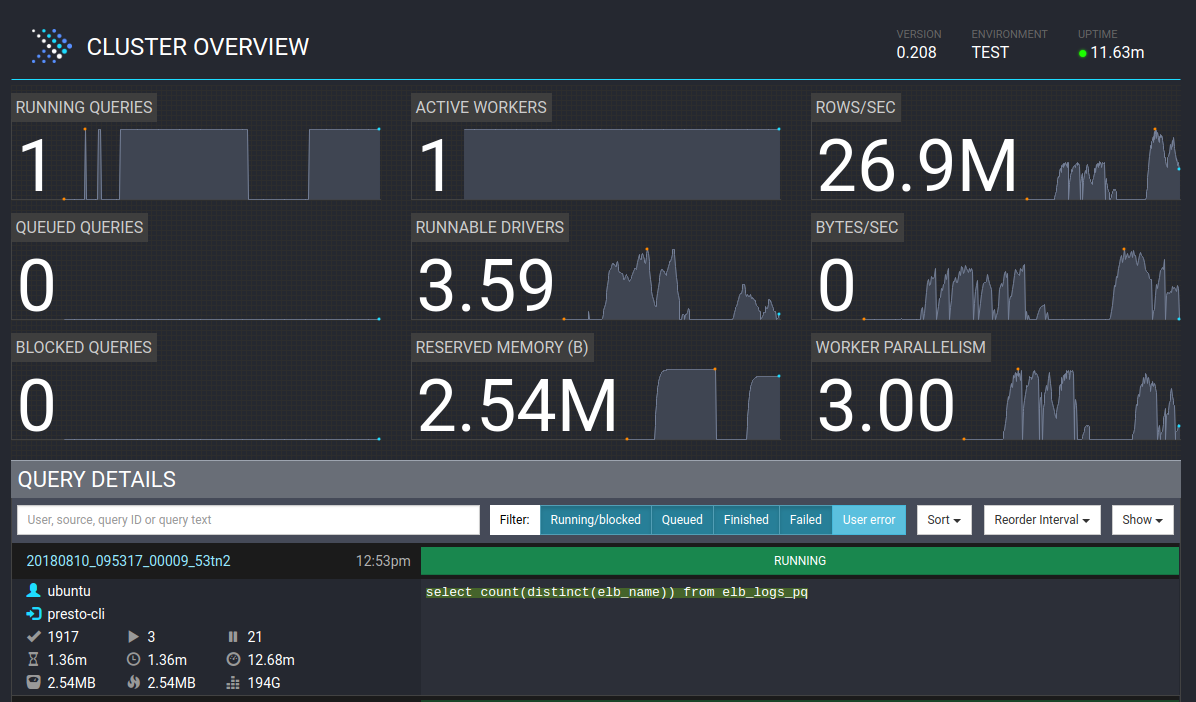Image resolution: width=1196 pixels, height=702 pixels.
Task: Click the pause icon for queued splits
Action: [233, 636]
